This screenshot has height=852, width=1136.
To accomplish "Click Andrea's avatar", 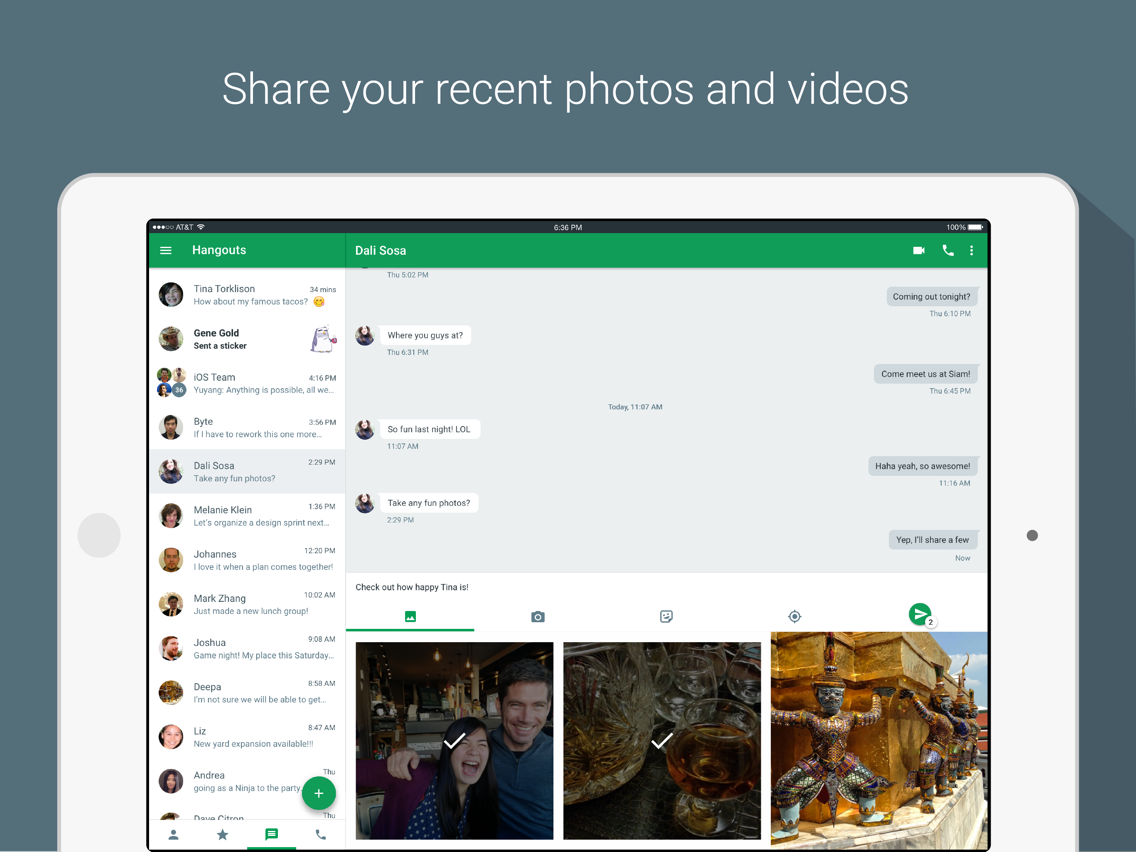I will (171, 781).
